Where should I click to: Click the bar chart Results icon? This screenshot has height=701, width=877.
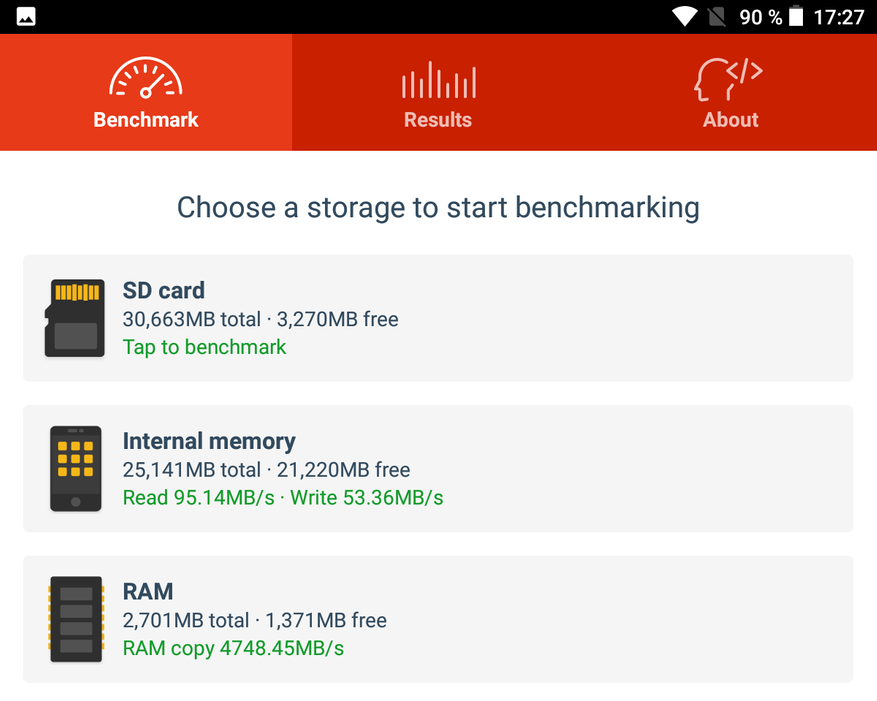(438, 80)
